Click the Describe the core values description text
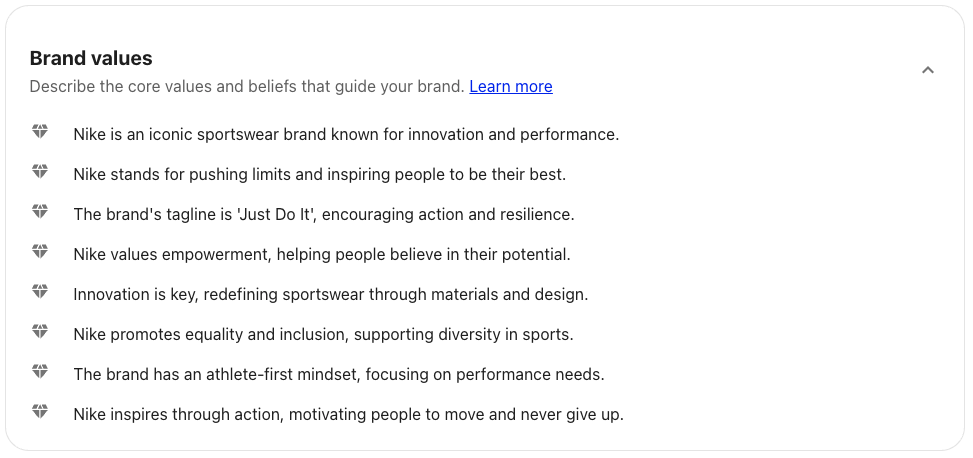 (x=247, y=86)
